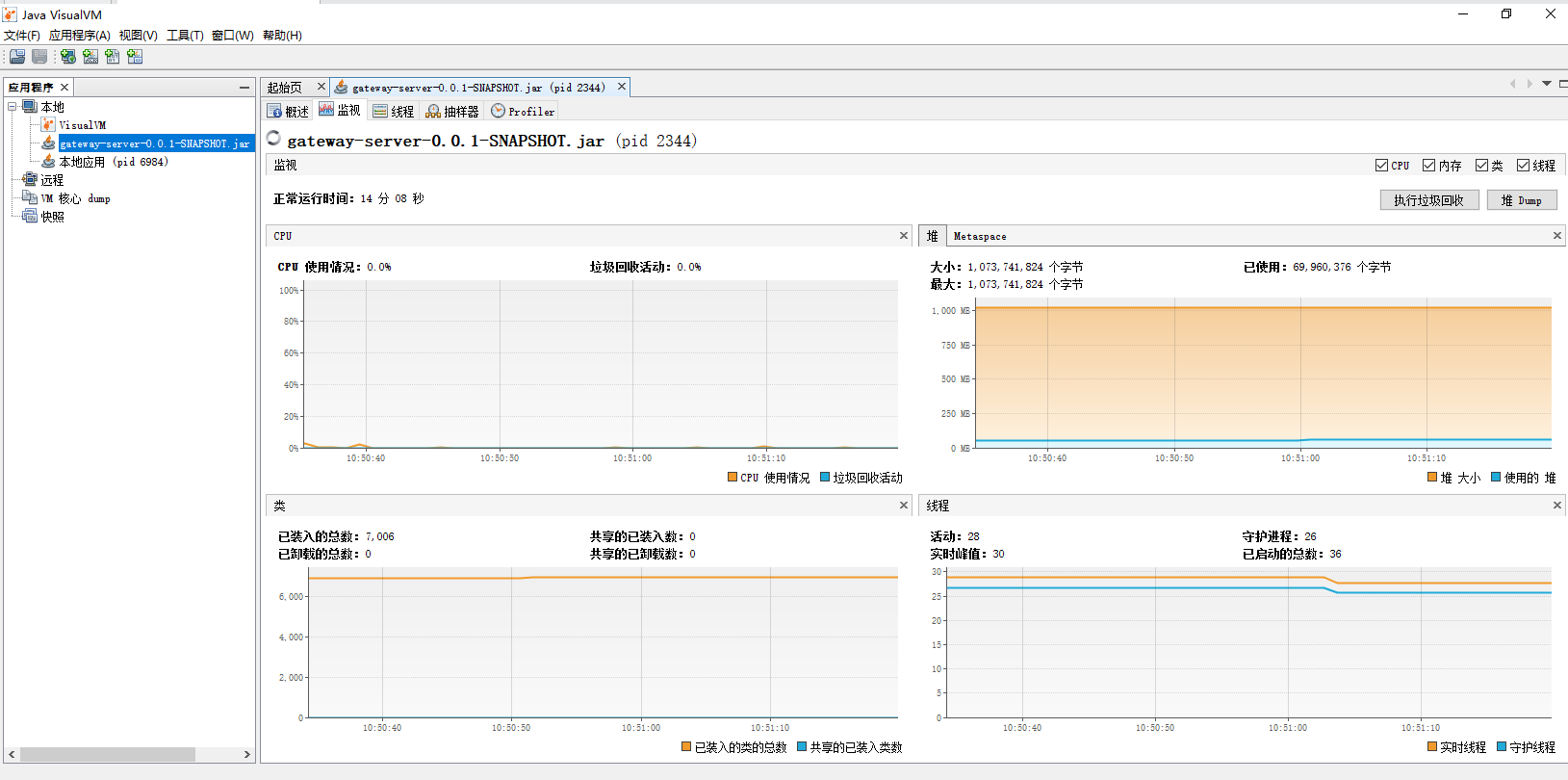Uncheck the 类 classes checkbox
Image resolution: width=1568 pixels, height=780 pixels.
click(1482, 166)
